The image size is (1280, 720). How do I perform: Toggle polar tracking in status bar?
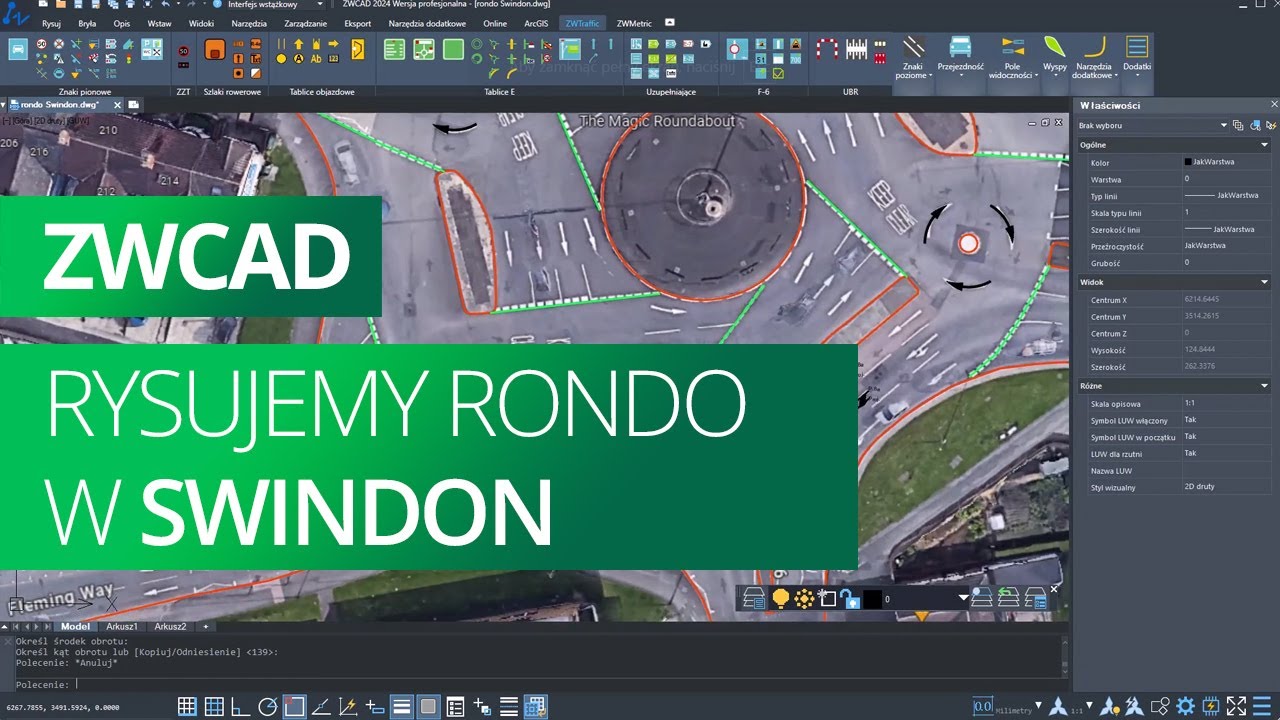coord(267,706)
